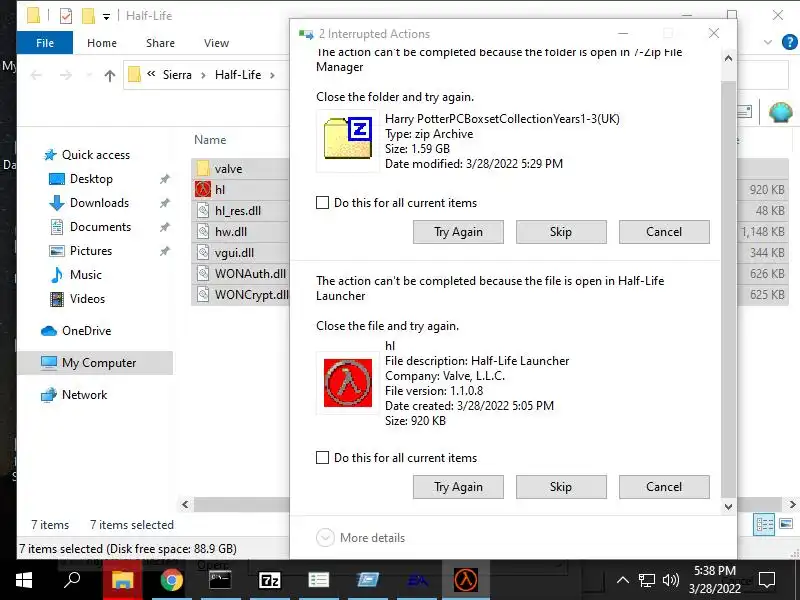Open the Explorer help question mark icon

789,42
